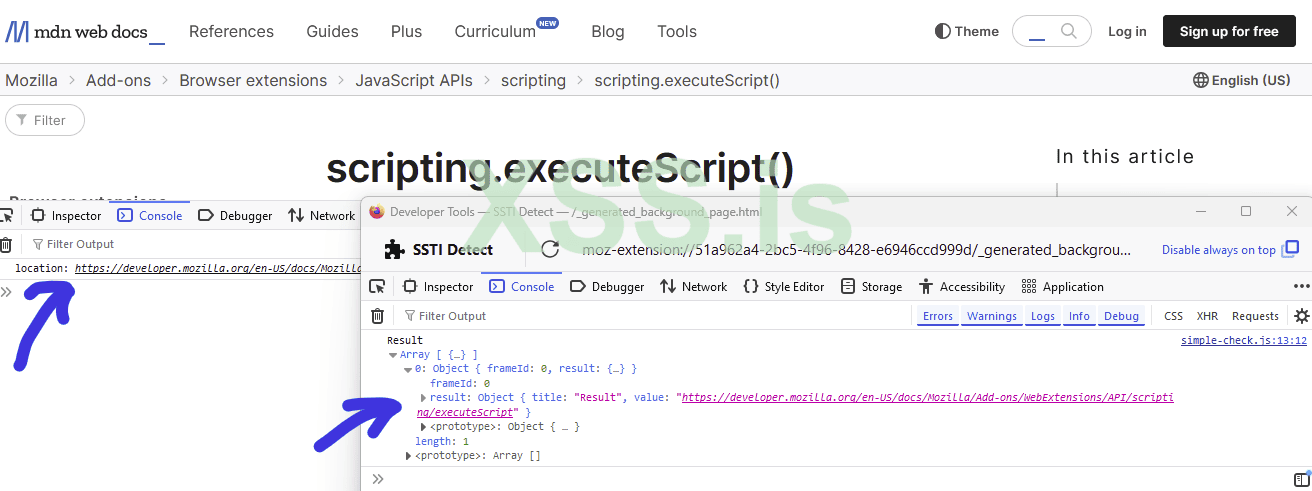The width and height of the screenshot is (1312, 491).
Task: Toggle the Errors log filter
Action: click(x=937, y=316)
